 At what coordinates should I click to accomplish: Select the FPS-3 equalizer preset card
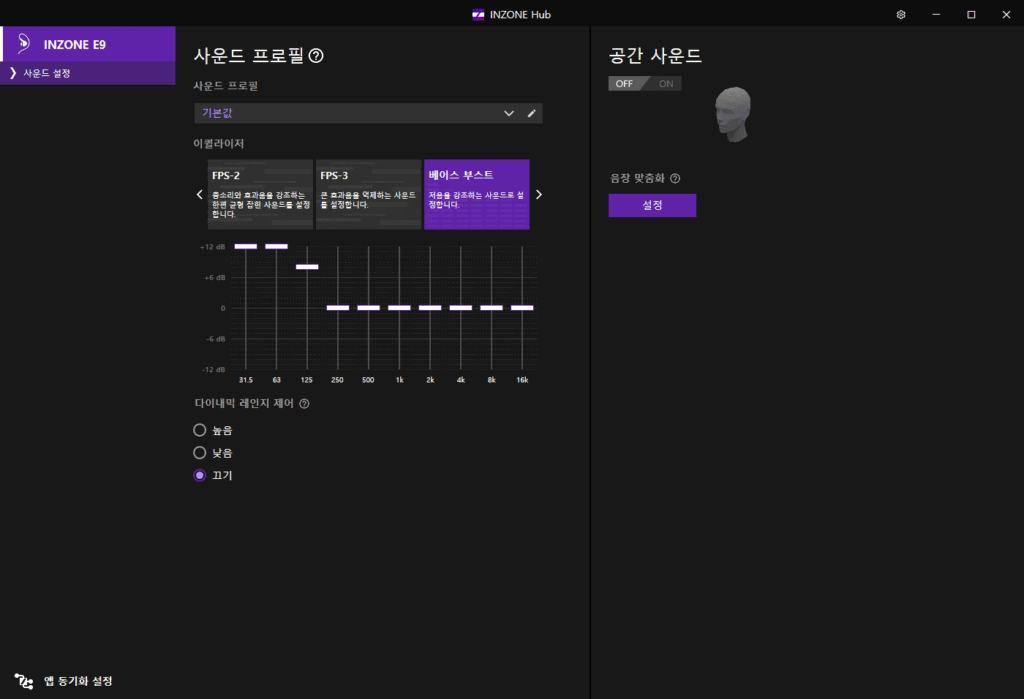pyautogui.click(x=368, y=194)
